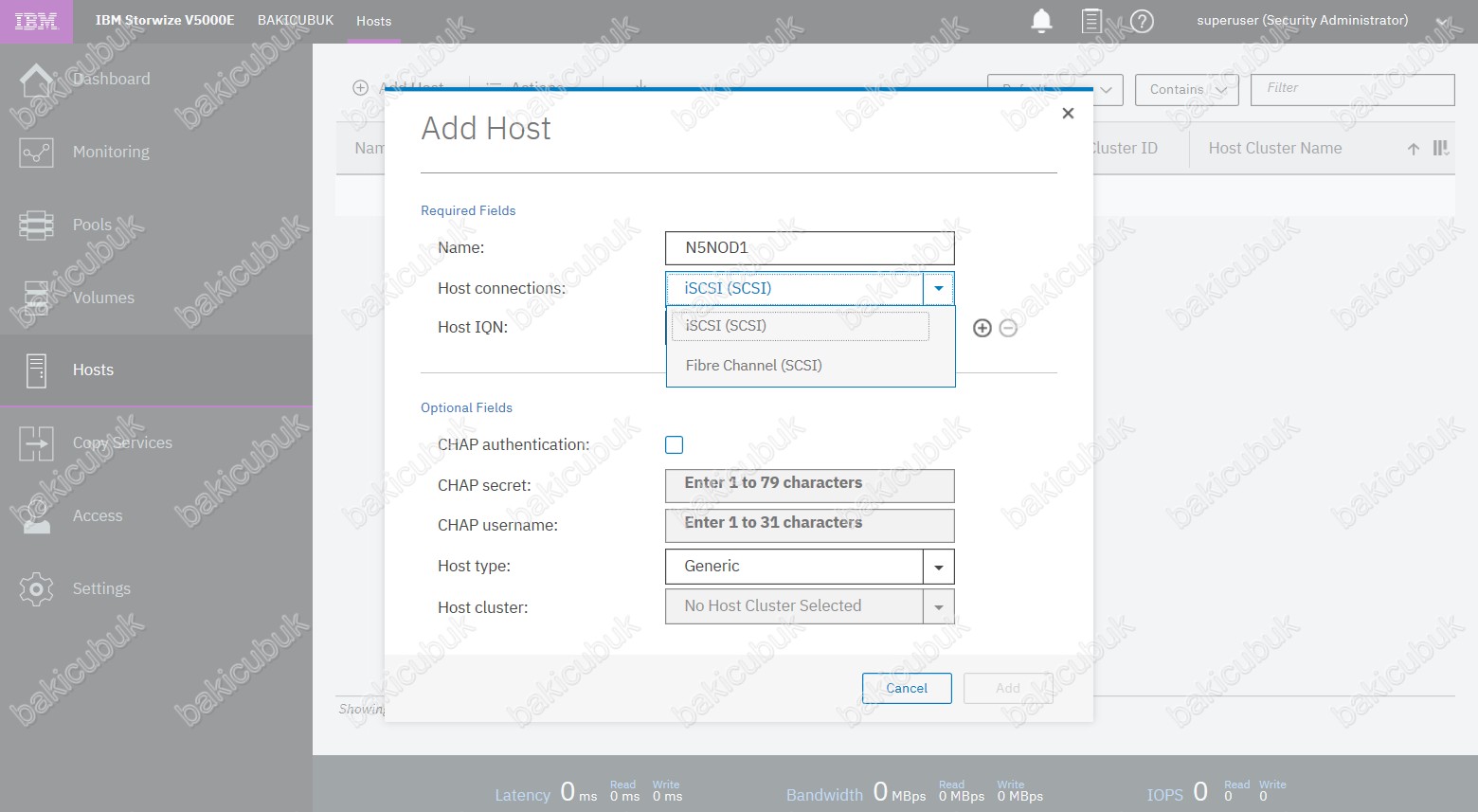
Task: Open Hosts in the side menu
Action: 93,370
